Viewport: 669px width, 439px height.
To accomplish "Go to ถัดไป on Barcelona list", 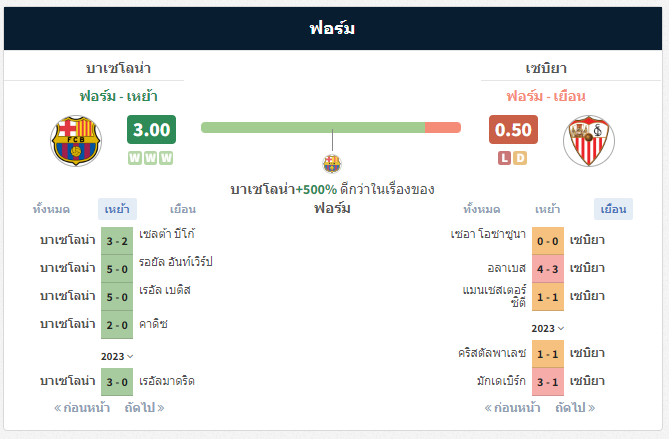I will tap(144, 407).
